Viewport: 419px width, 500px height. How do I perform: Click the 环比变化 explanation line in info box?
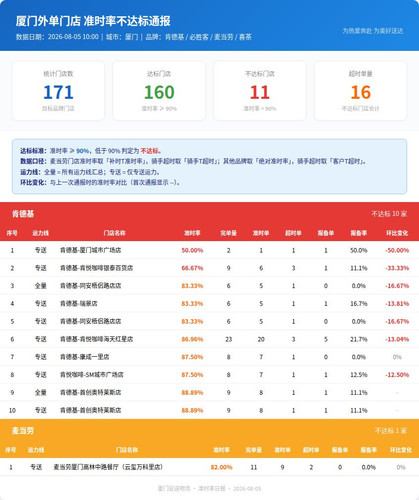tap(100, 182)
